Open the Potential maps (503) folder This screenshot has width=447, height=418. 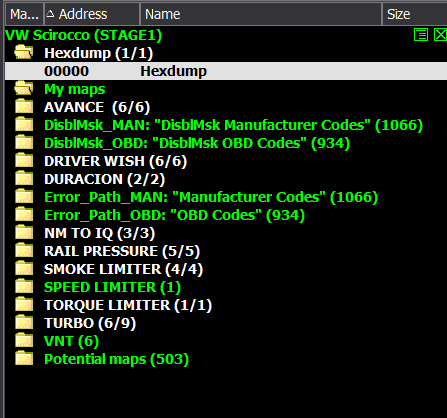tap(116, 359)
